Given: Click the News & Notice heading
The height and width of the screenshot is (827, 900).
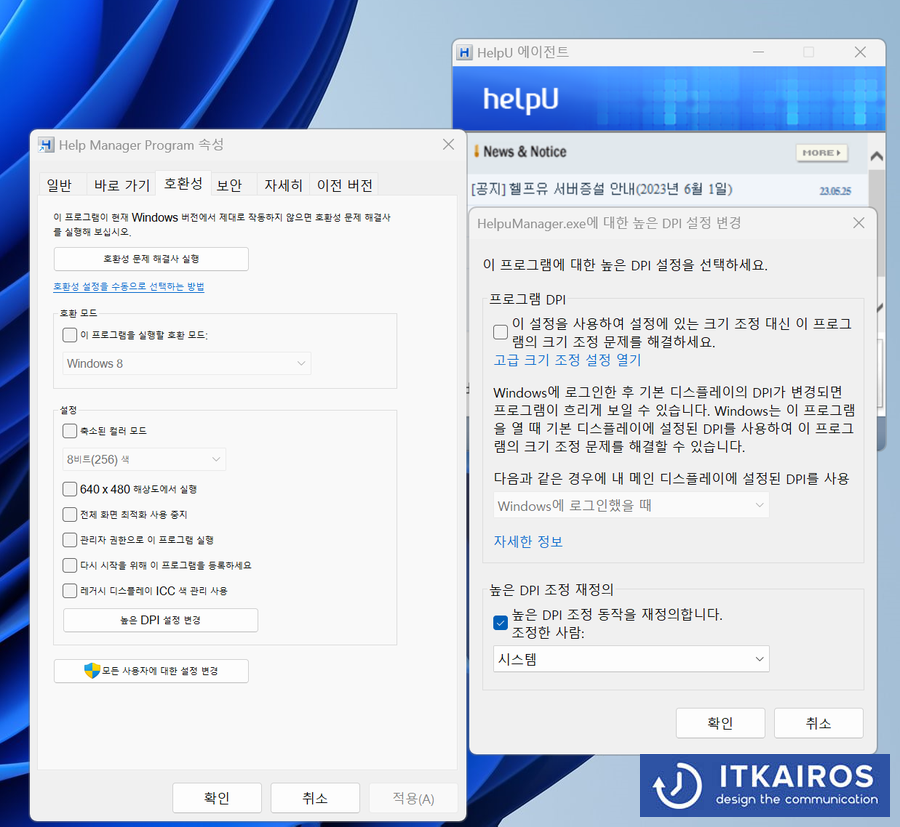Looking at the screenshot, I should coord(525,152).
